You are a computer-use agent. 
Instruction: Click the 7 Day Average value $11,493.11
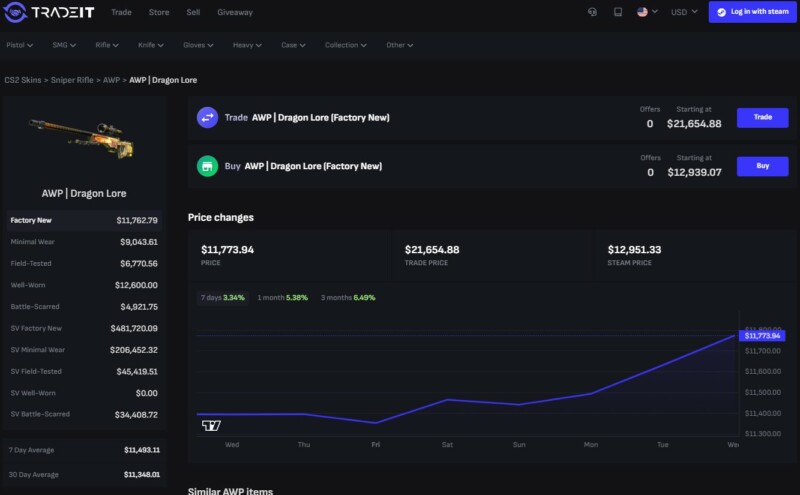(142, 450)
